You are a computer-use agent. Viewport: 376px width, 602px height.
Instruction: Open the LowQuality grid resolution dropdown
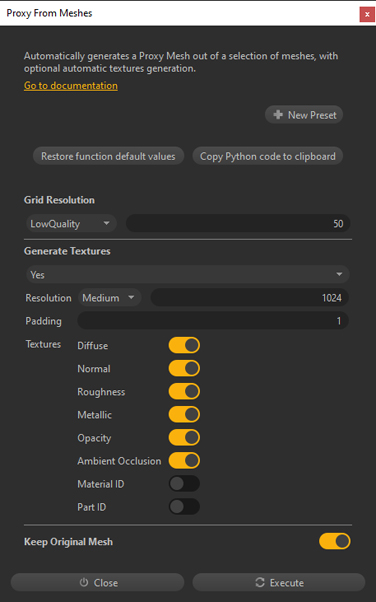71,223
